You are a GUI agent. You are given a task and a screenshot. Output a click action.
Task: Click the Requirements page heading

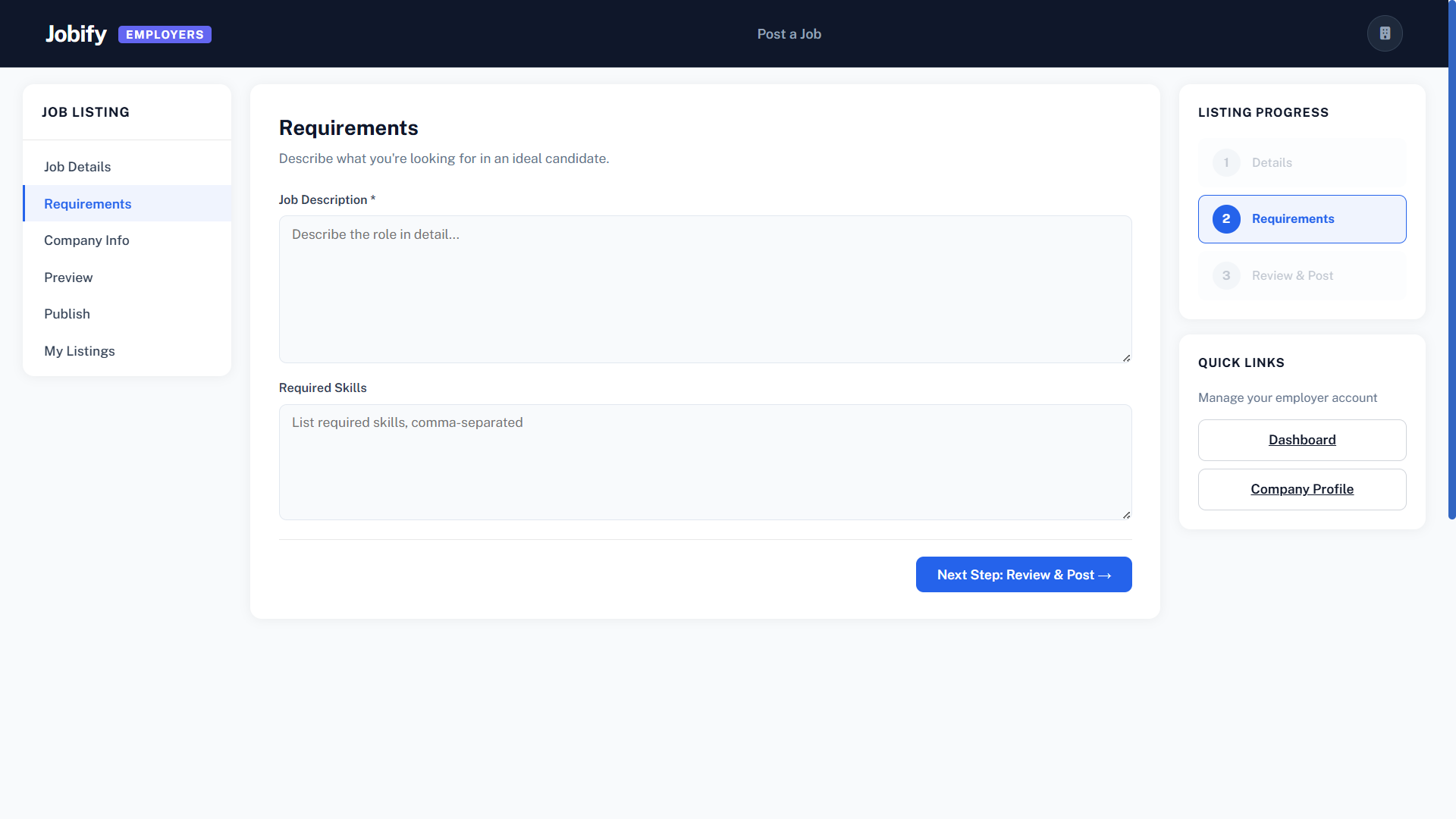[x=348, y=128]
